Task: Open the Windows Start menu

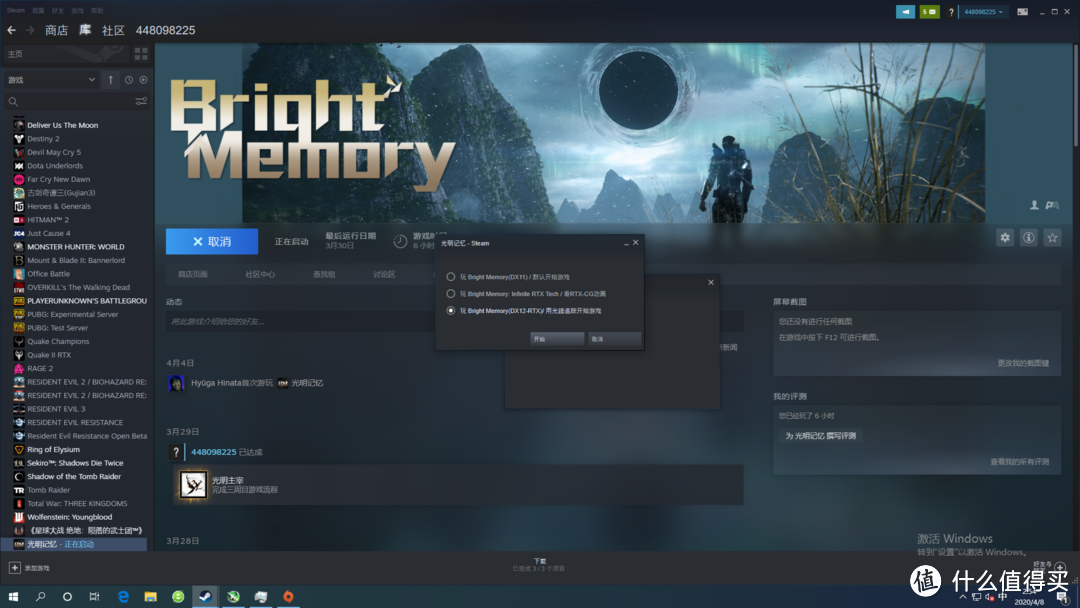Action: click(x=13, y=596)
